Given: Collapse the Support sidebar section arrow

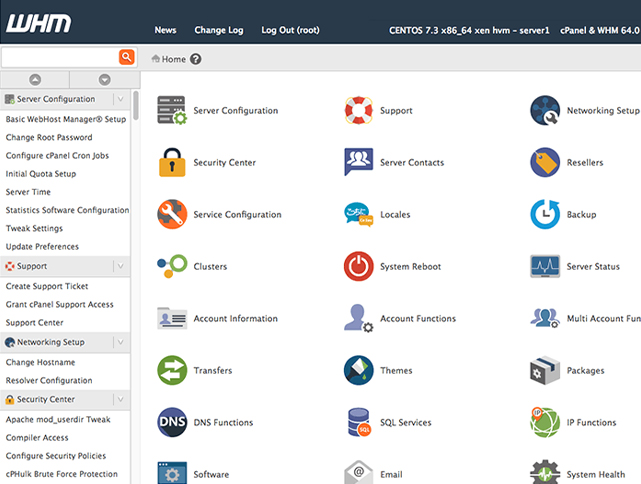Looking at the screenshot, I should 120,266.
